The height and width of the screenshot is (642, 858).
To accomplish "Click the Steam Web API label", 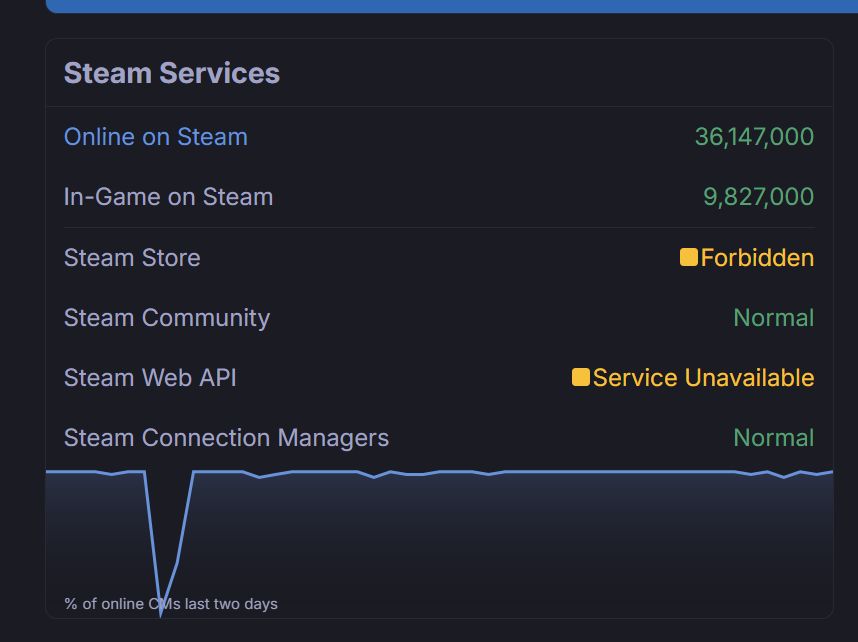I will 150,378.
